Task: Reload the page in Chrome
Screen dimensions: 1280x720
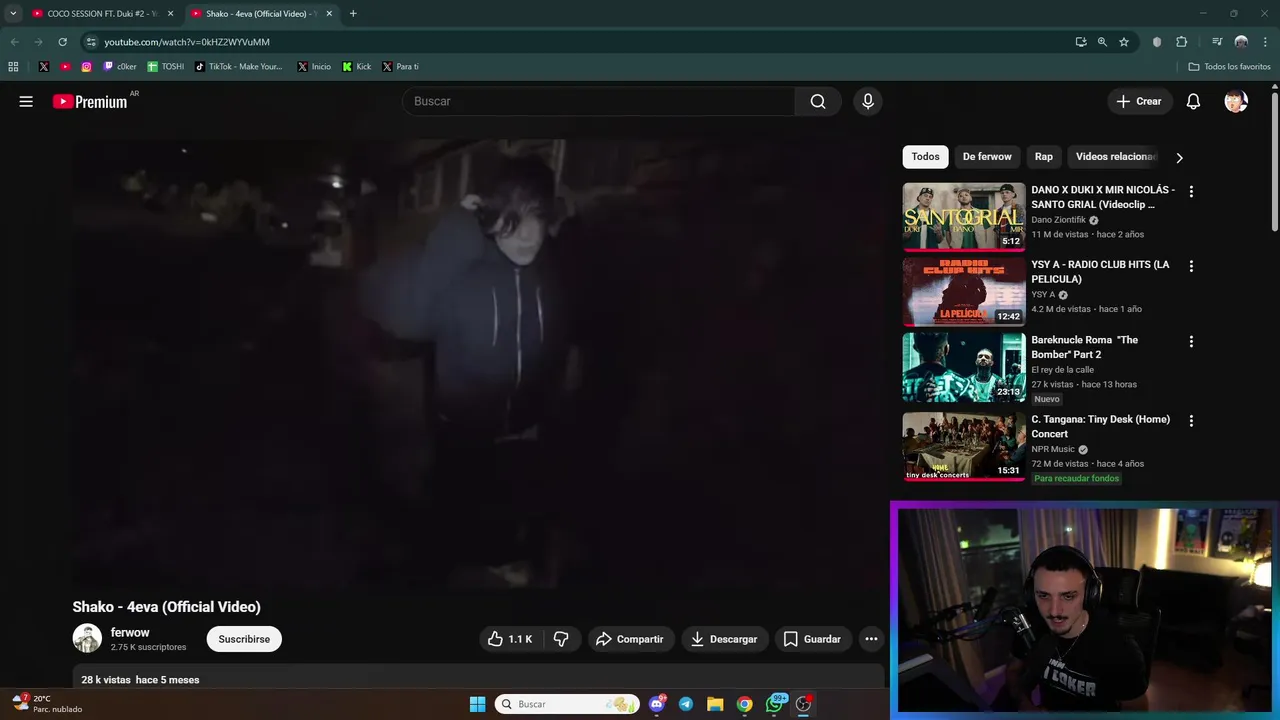Action: pos(62,42)
